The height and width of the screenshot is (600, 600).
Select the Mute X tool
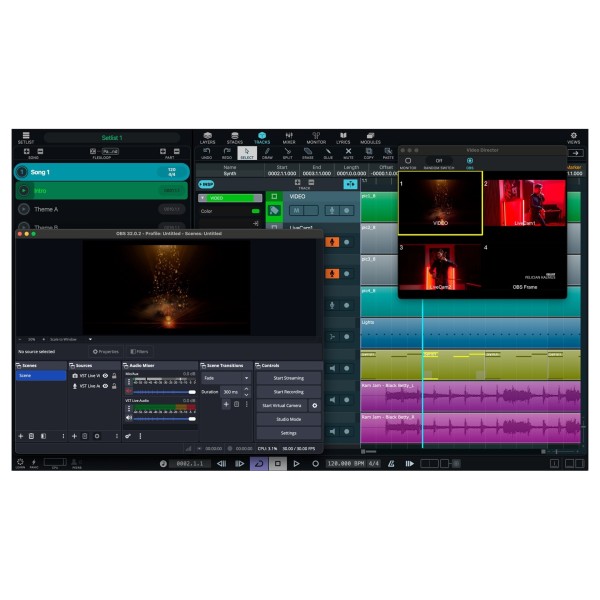348,152
